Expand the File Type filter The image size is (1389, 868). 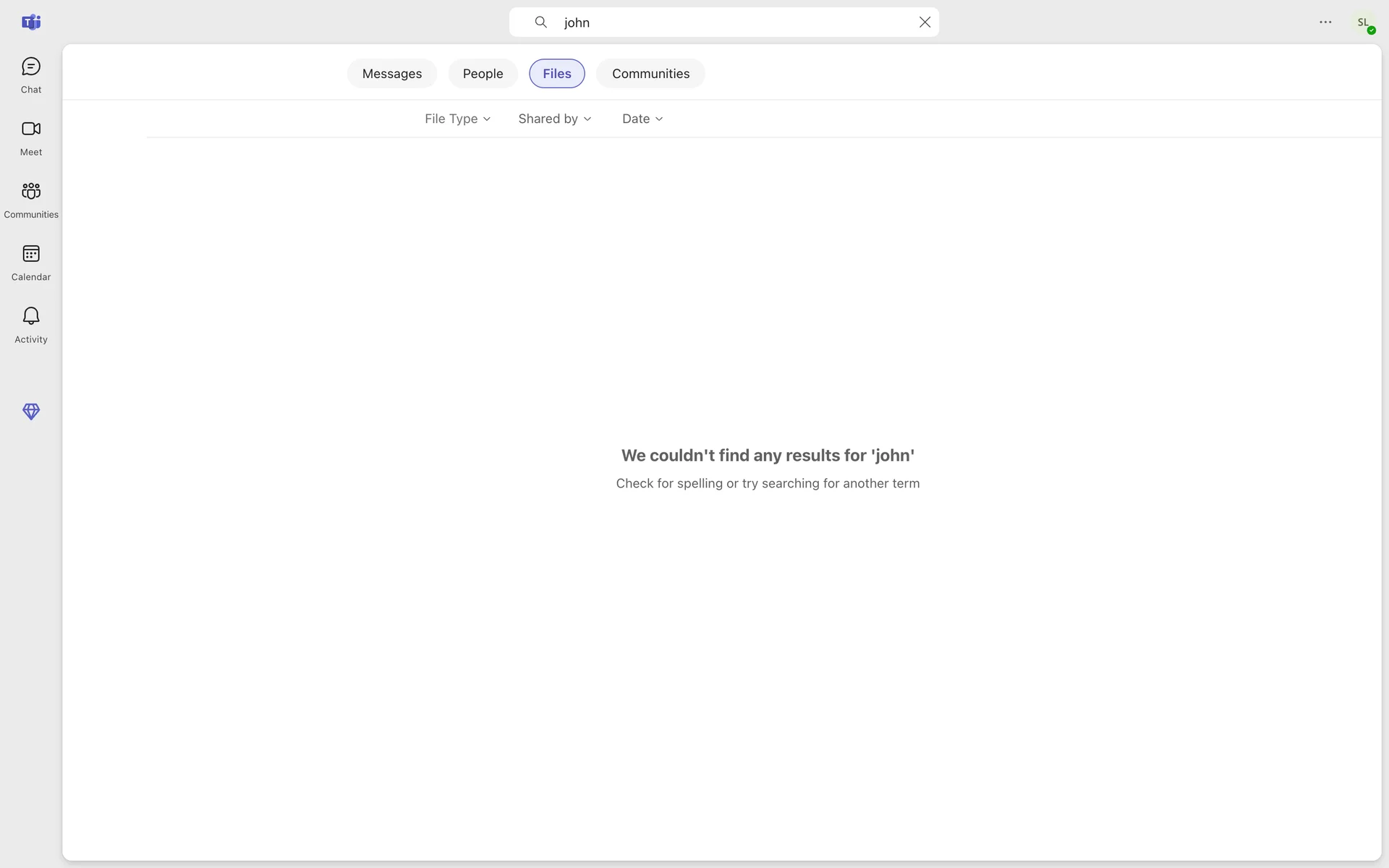point(457,119)
